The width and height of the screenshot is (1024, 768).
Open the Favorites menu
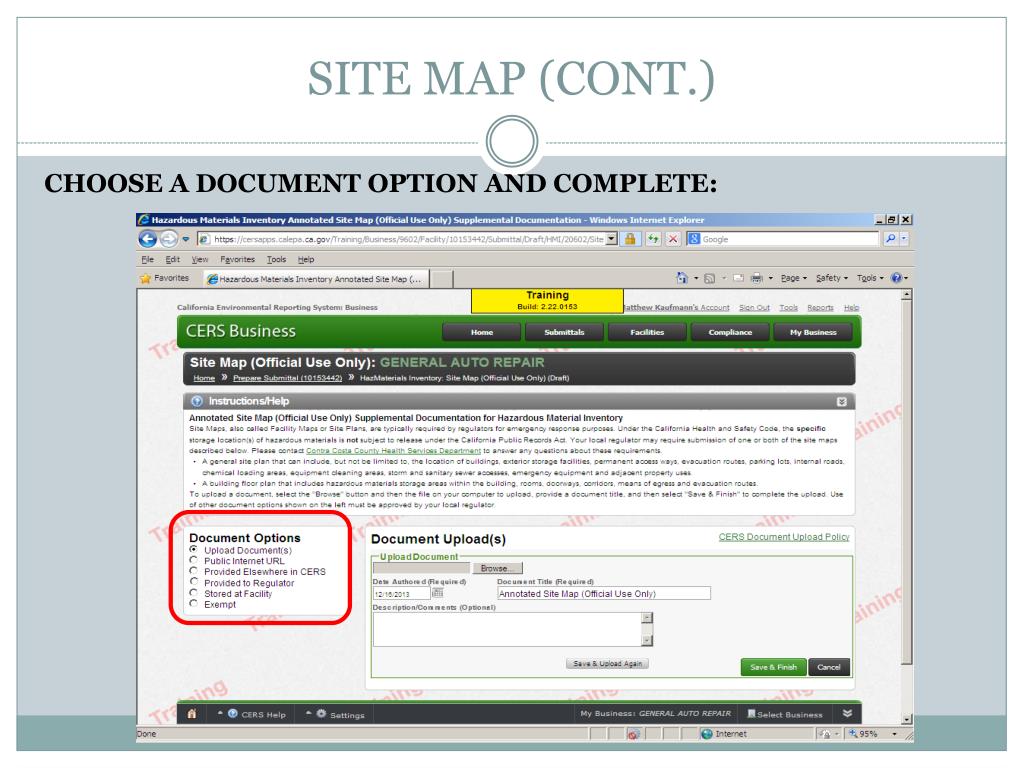coord(238,259)
